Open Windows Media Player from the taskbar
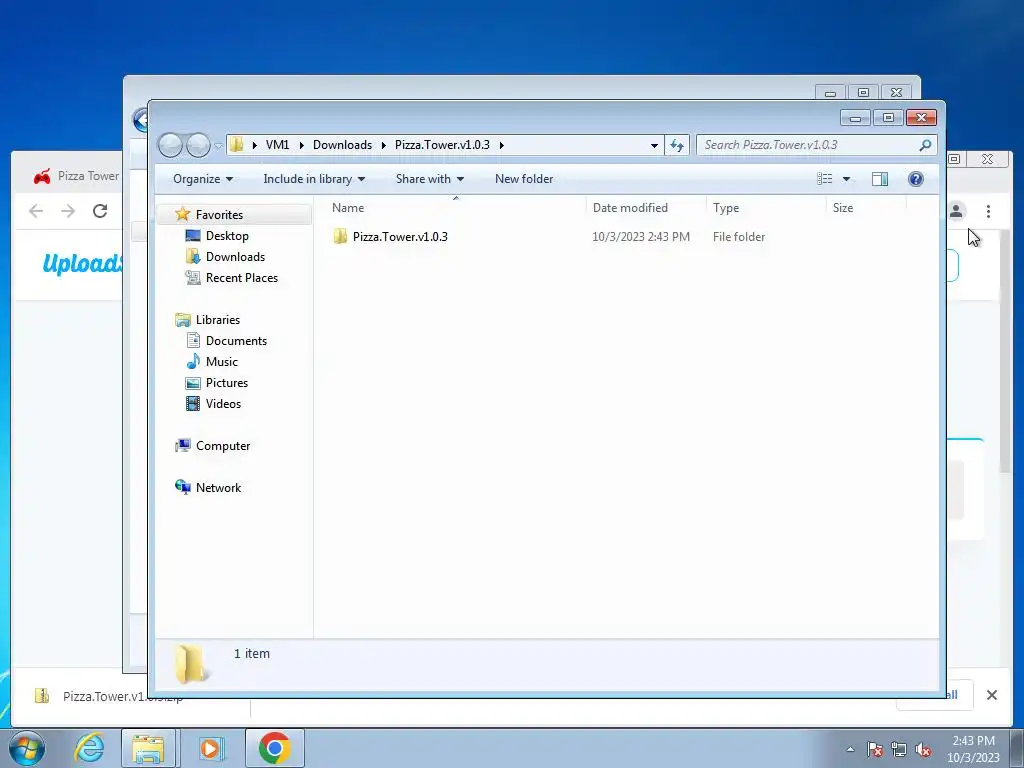 click(211, 748)
